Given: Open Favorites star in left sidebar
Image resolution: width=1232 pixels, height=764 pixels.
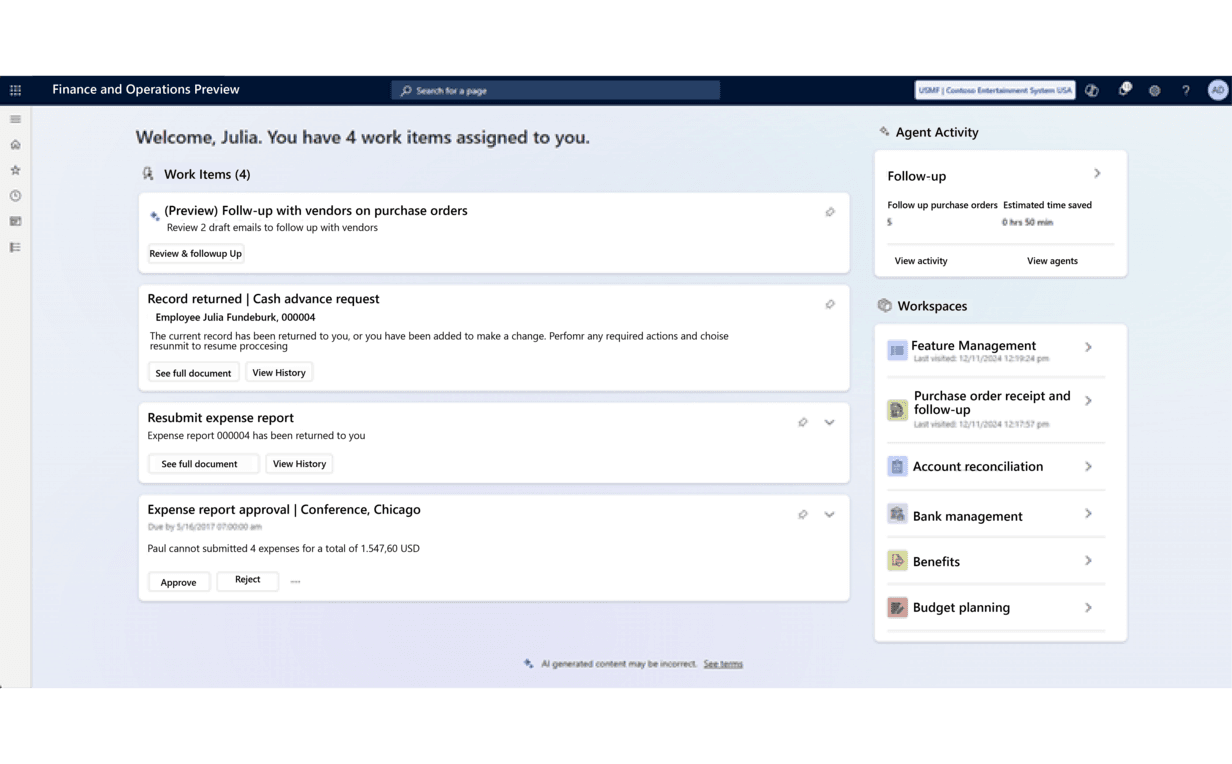Looking at the screenshot, I should click(x=15, y=171).
